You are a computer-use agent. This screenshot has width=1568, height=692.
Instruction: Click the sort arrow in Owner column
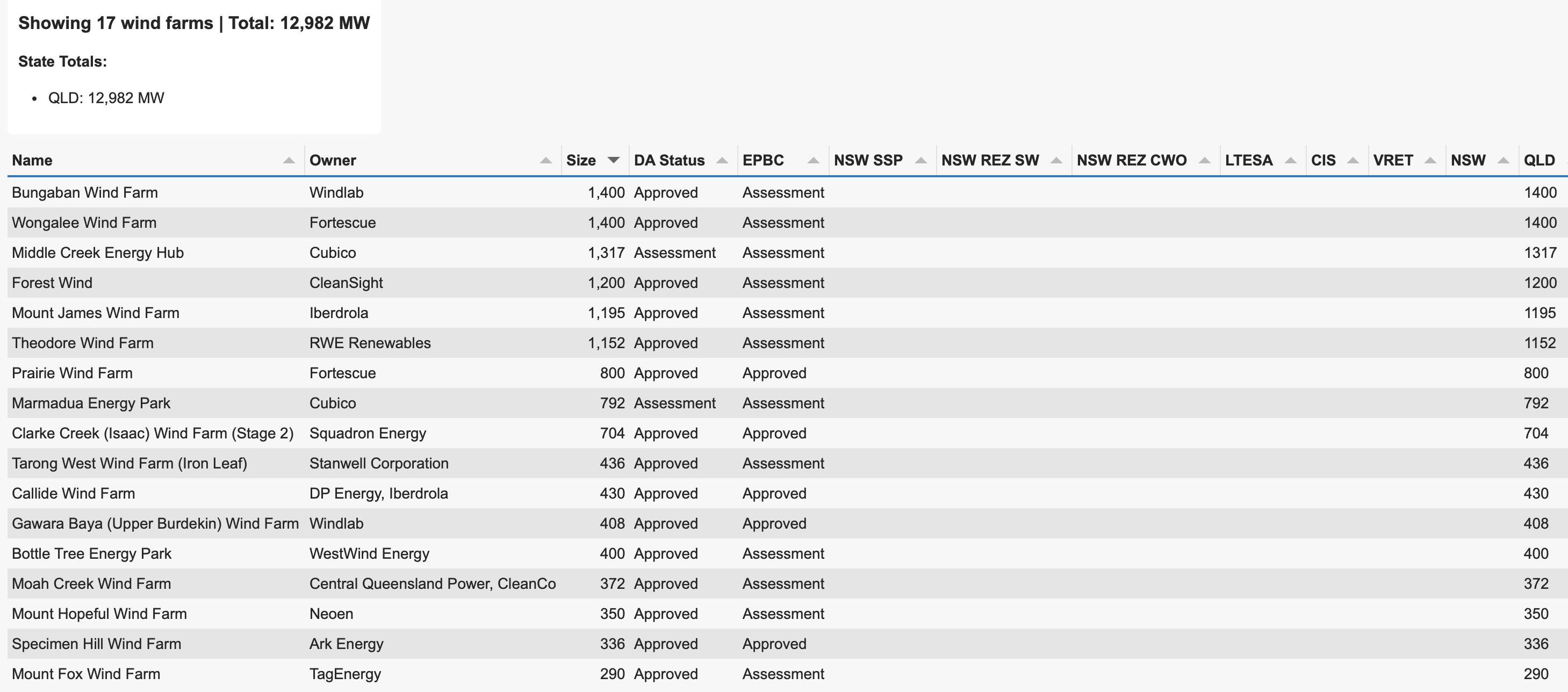545,161
